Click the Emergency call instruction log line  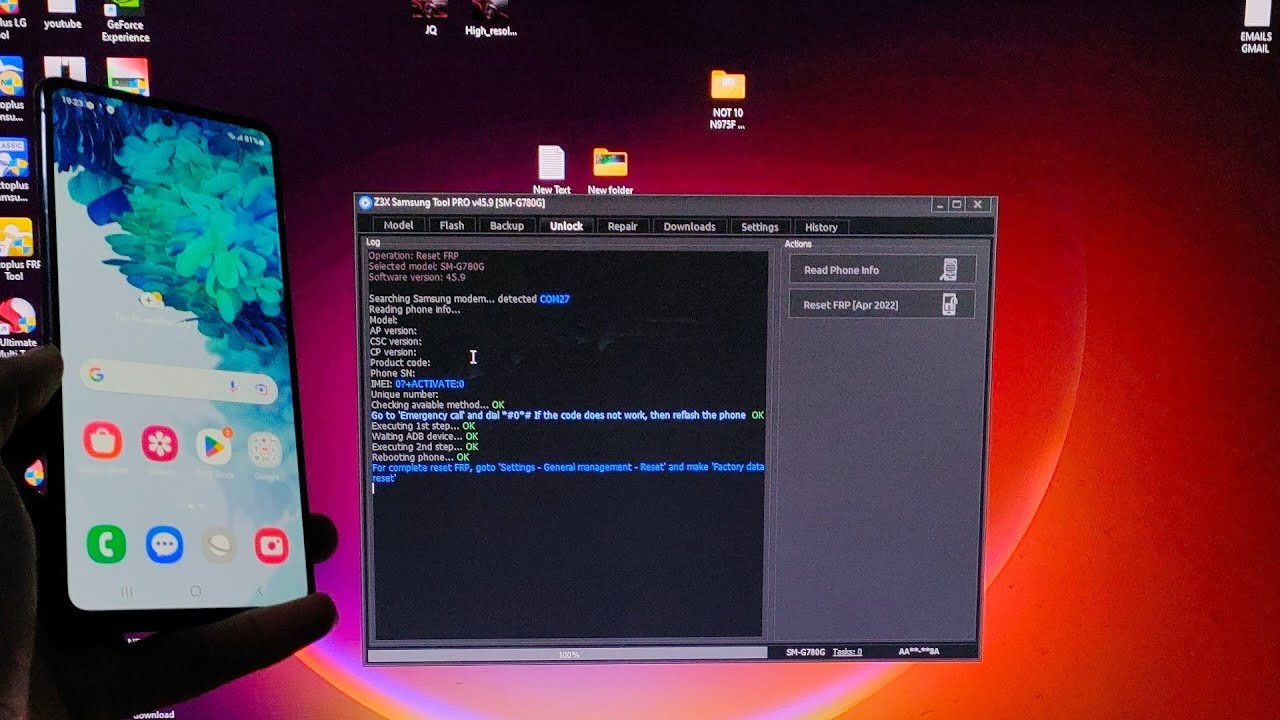coord(567,415)
